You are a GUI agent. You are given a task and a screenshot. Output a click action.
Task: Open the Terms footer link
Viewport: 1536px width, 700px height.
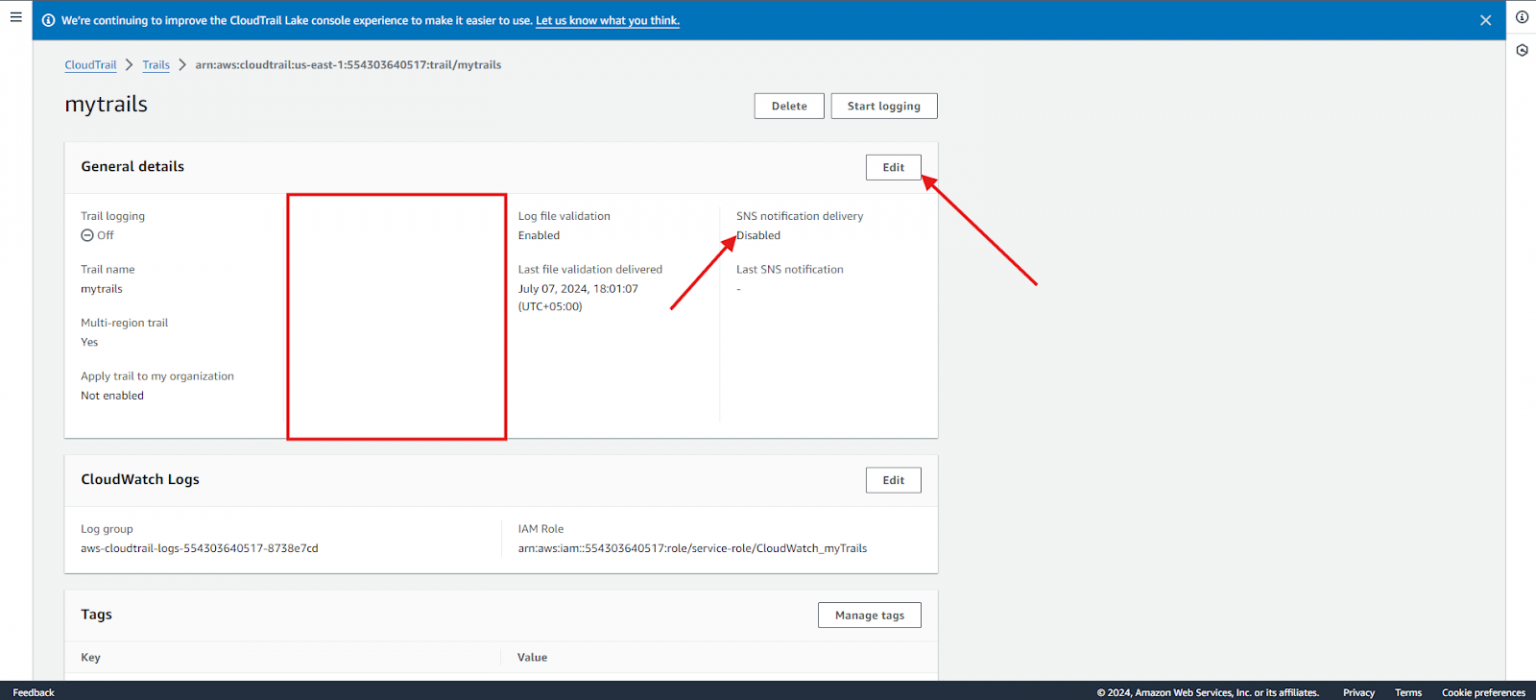click(x=1408, y=691)
